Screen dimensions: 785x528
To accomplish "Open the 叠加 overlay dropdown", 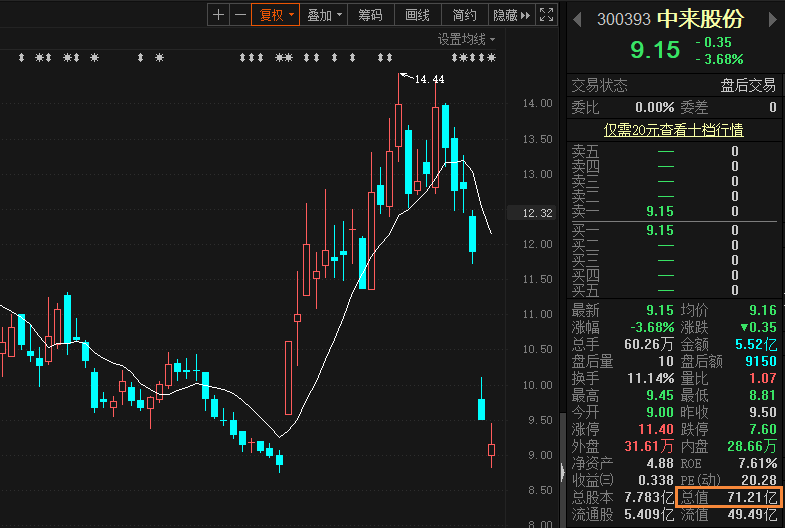I will 324,14.
